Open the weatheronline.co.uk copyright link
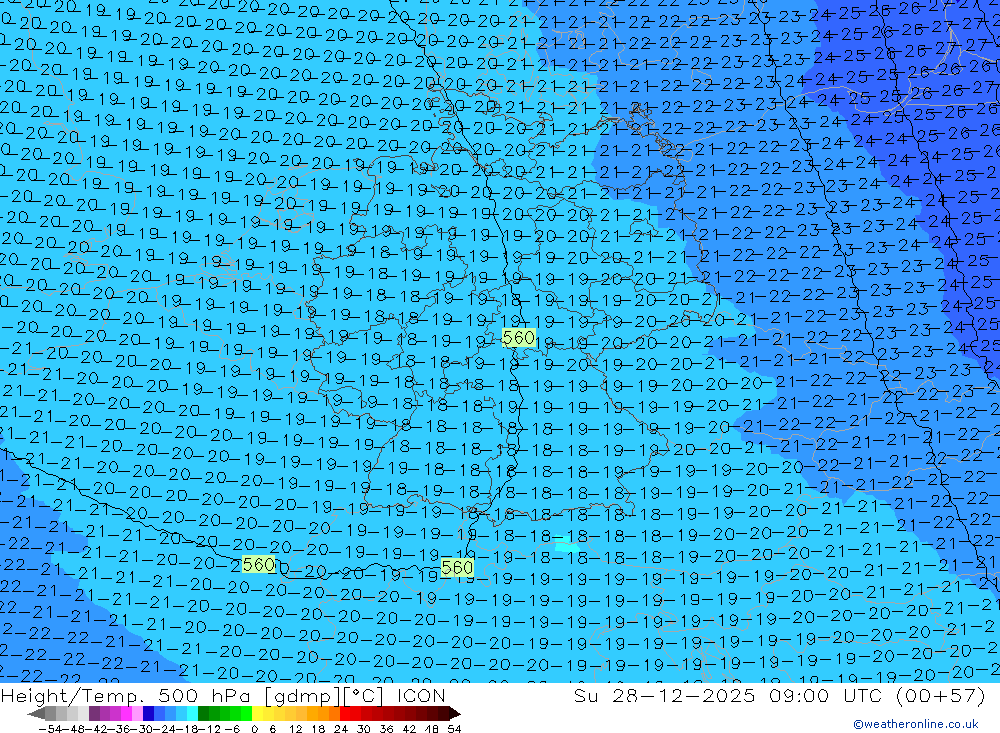The height and width of the screenshot is (733, 1000). pos(916,724)
